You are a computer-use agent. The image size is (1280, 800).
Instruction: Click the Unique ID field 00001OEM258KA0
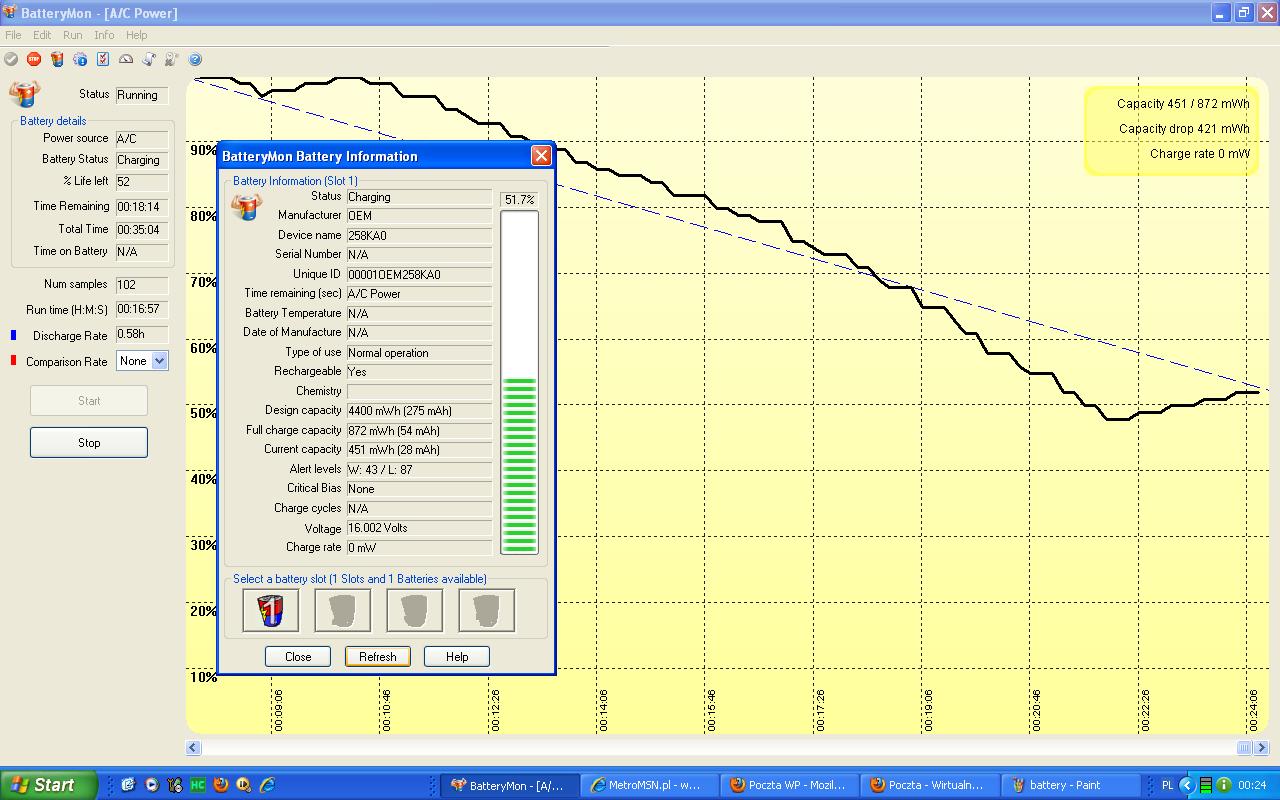point(419,275)
